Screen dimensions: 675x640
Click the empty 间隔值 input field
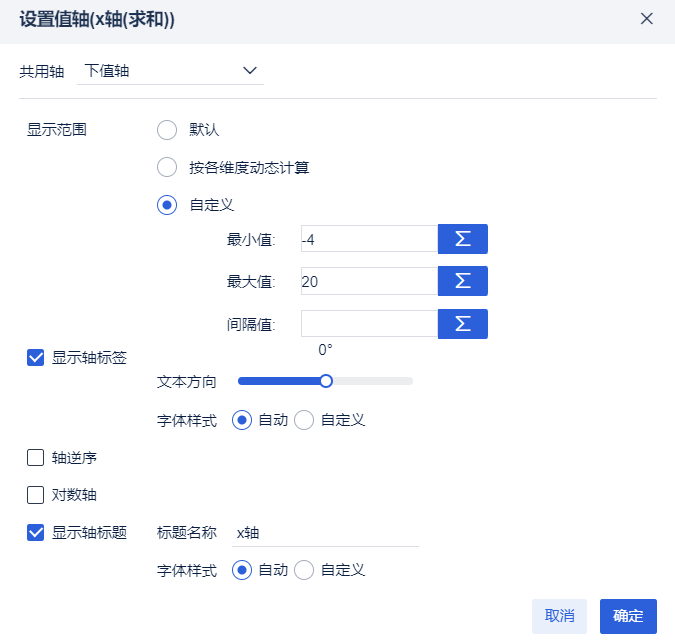pyautogui.click(x=369, y=324)
